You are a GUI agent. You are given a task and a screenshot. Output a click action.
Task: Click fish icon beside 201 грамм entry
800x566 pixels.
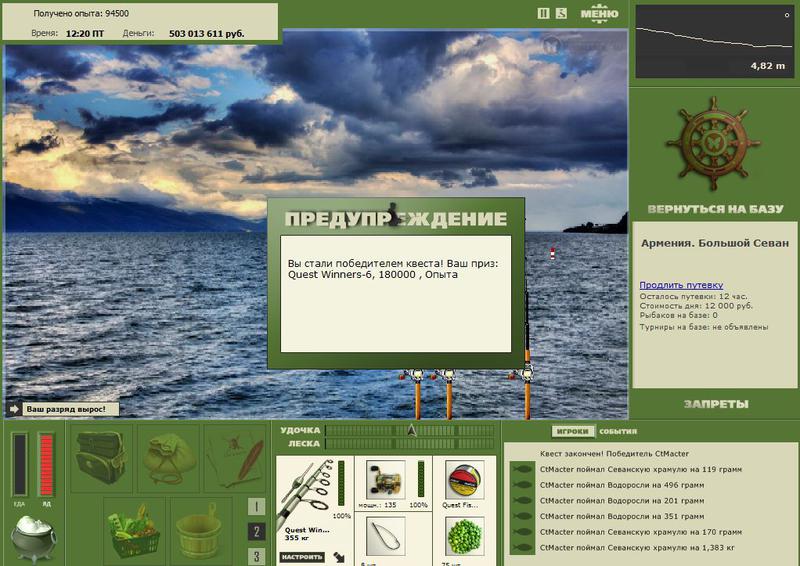(522, 501)
